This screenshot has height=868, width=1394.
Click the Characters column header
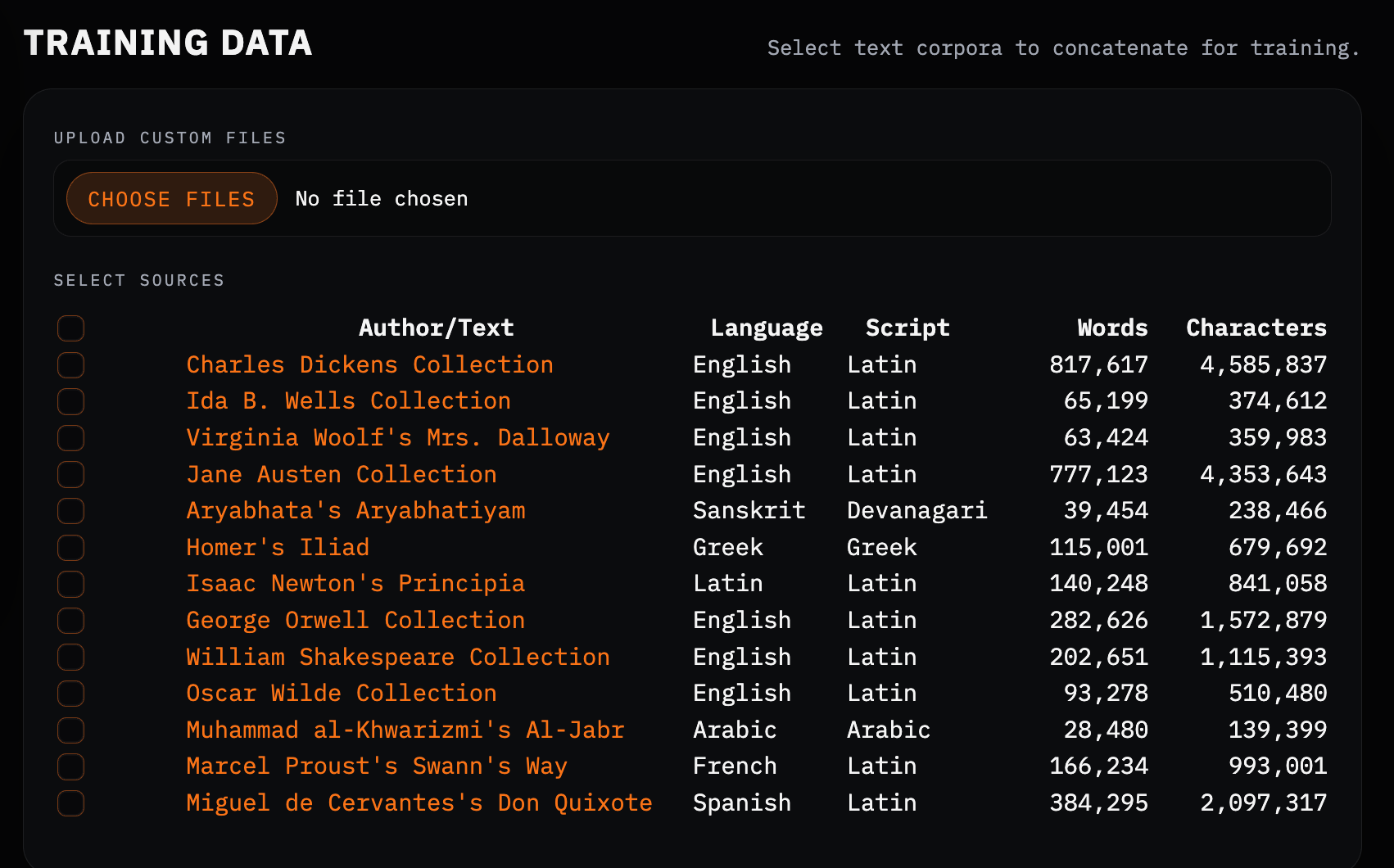[x=1256, y=328]
